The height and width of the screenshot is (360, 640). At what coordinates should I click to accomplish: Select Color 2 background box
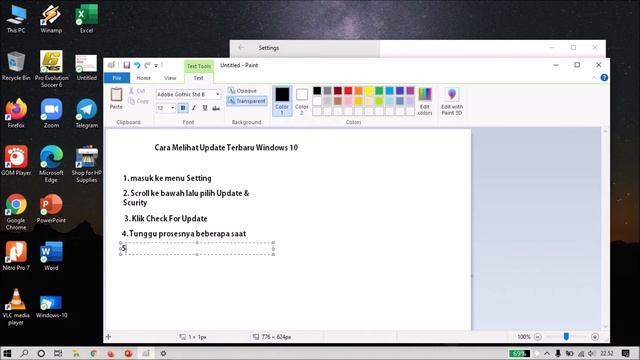point(302,101)
